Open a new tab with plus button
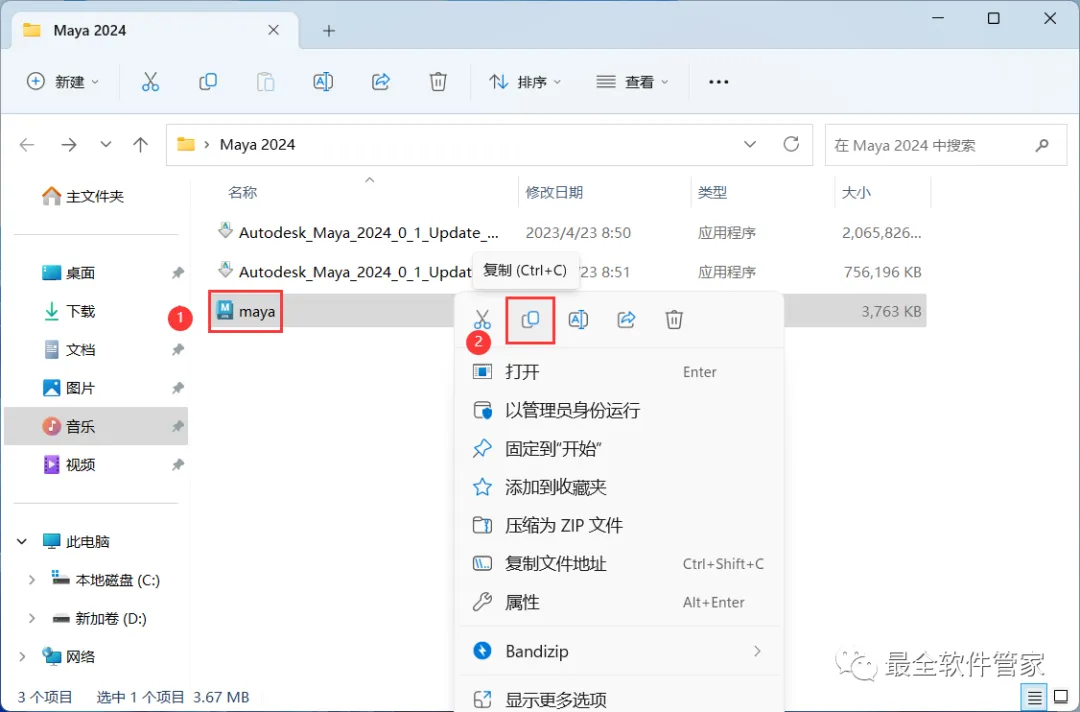This screenshot has height=712, width=1080. (329, 31)
